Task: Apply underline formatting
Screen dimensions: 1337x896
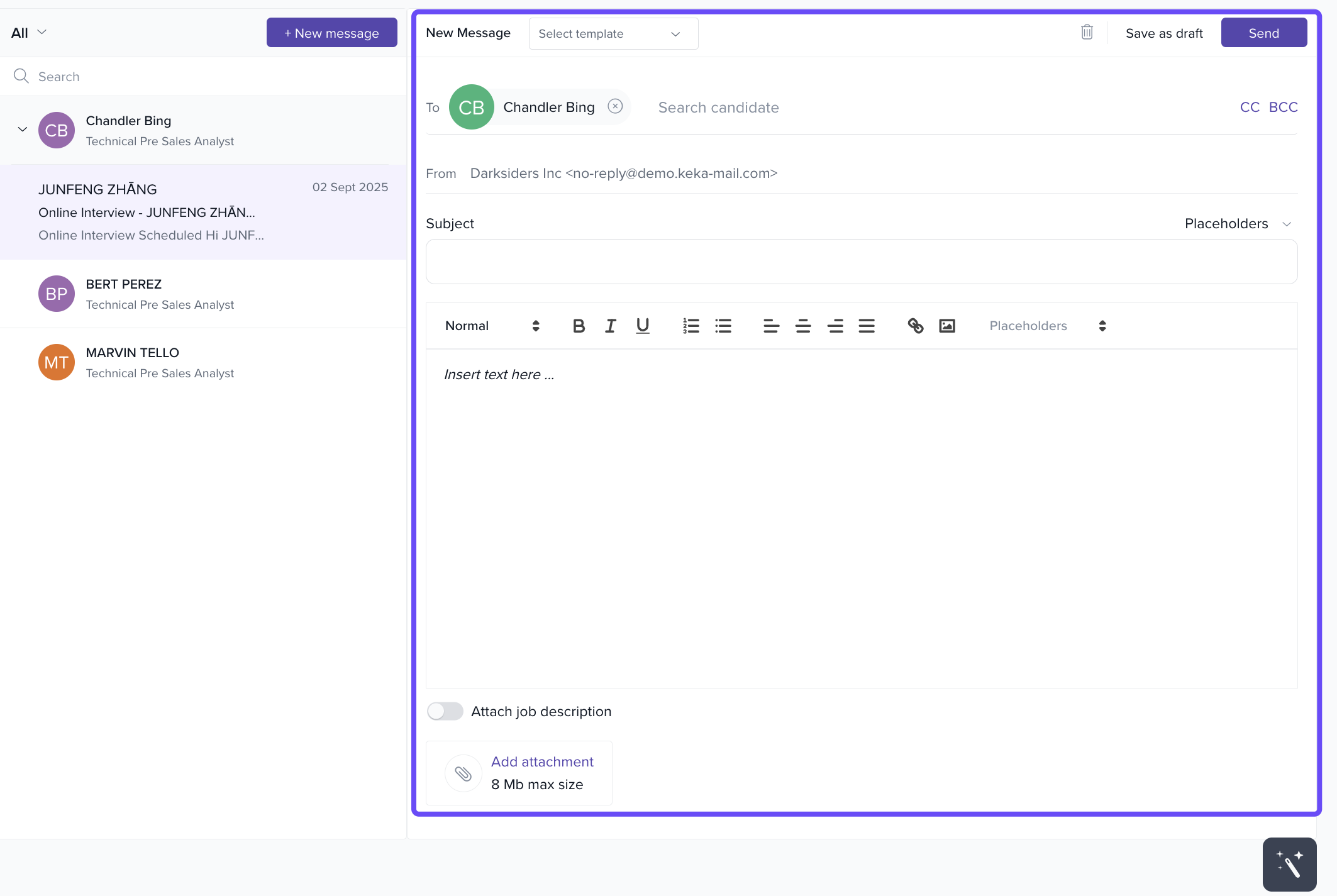Action: point(642,326)
